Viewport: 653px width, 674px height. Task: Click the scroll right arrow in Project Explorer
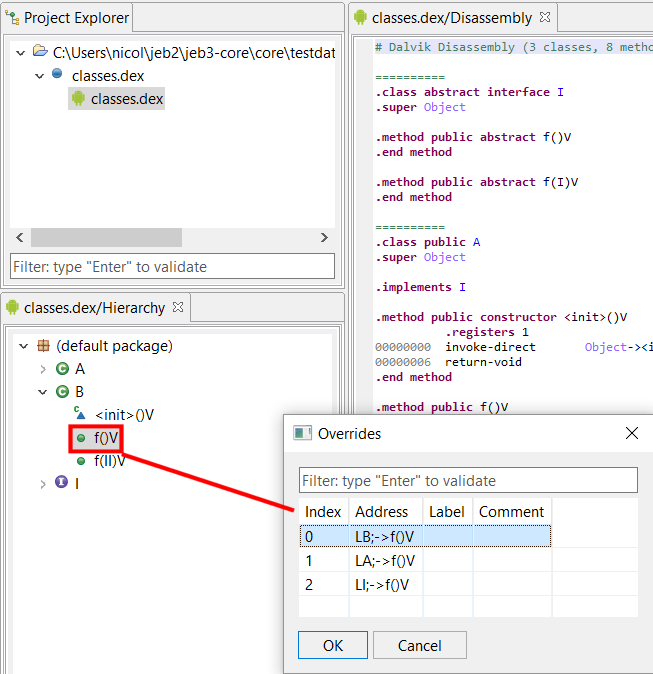[x=324, y=237]
